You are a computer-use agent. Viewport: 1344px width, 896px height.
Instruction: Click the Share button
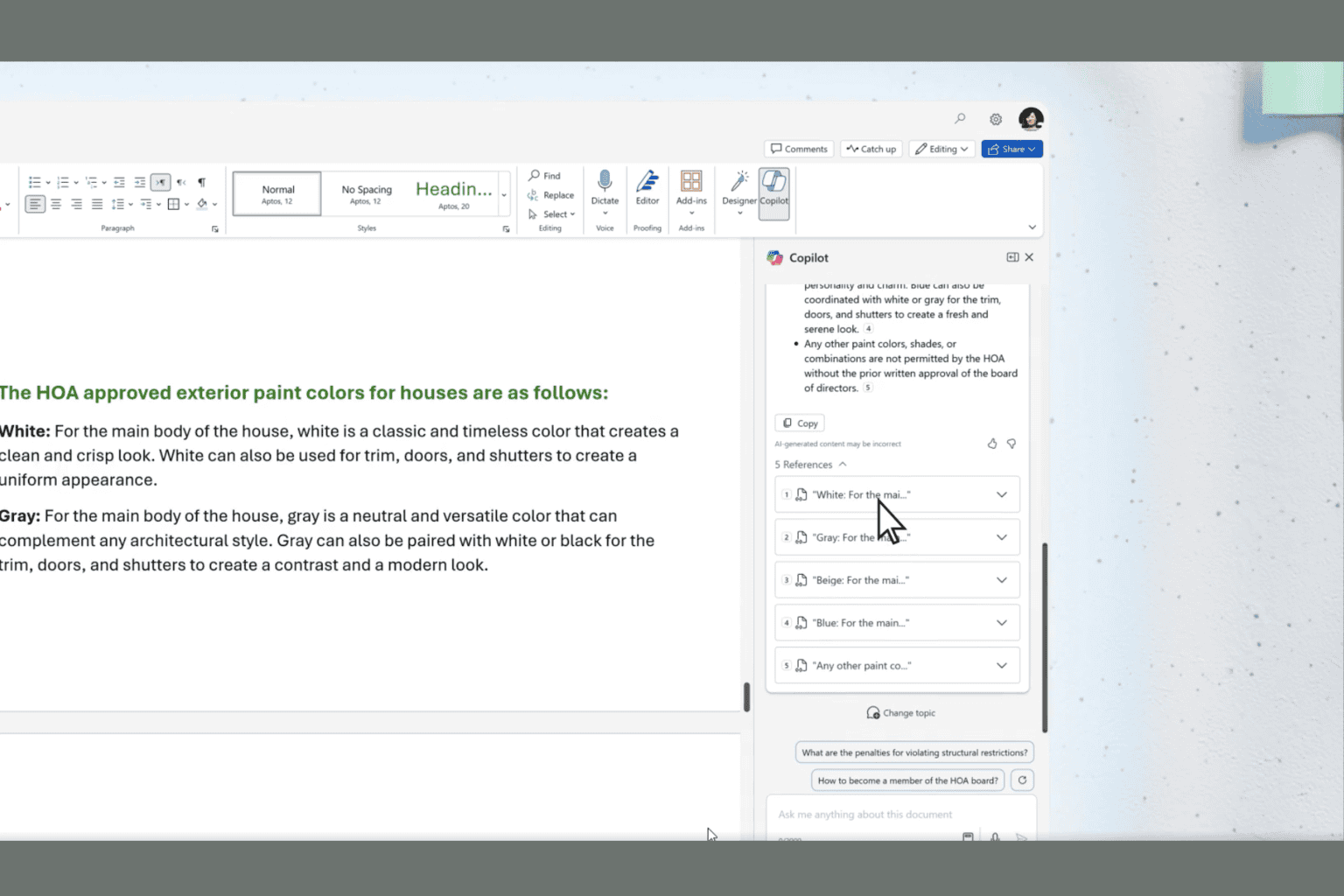pyautogui.click(x=1011, y=149)
